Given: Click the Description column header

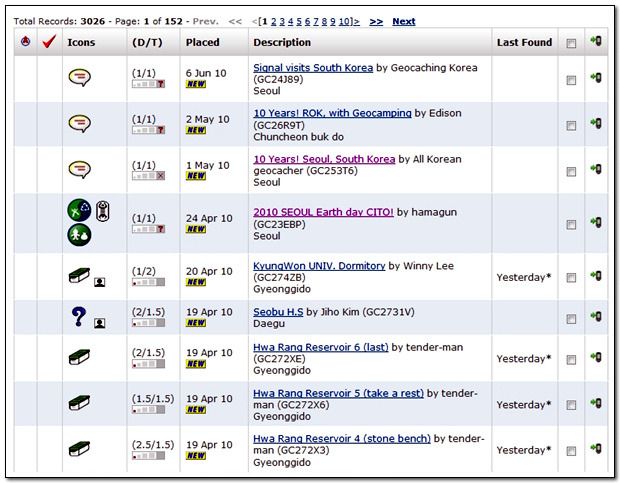Looking at the screenshot, I should coord(282,42).
